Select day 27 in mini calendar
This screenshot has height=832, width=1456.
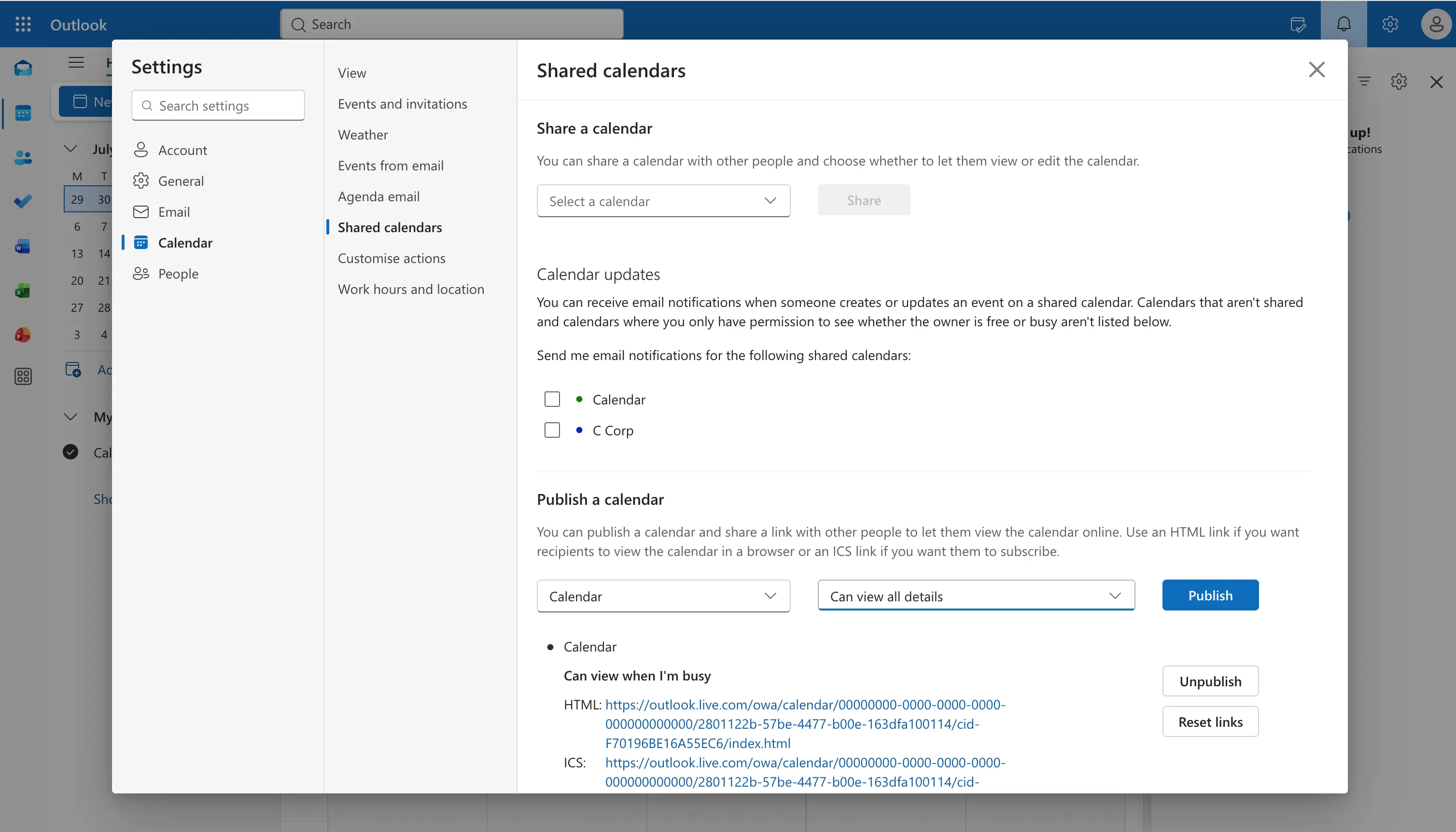click(x=77, y=307)
